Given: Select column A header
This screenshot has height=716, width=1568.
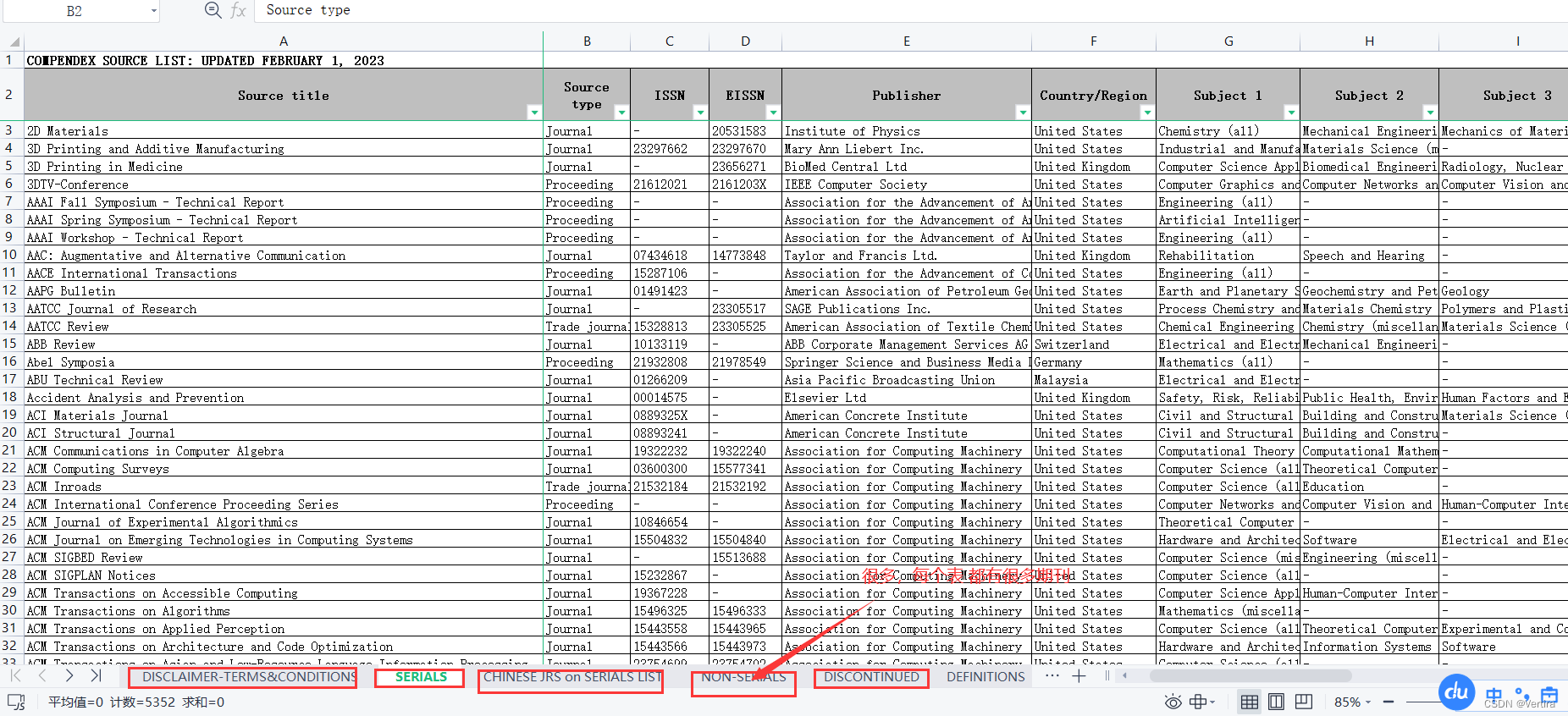Looking at the screenshot, I should 284,41.
